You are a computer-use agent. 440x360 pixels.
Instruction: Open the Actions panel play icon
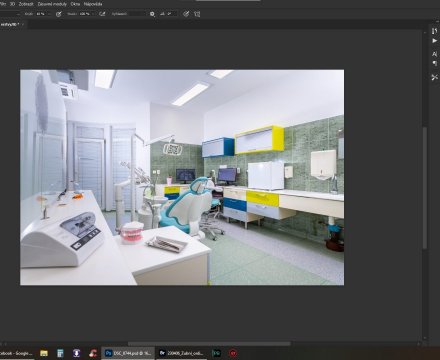434,41
